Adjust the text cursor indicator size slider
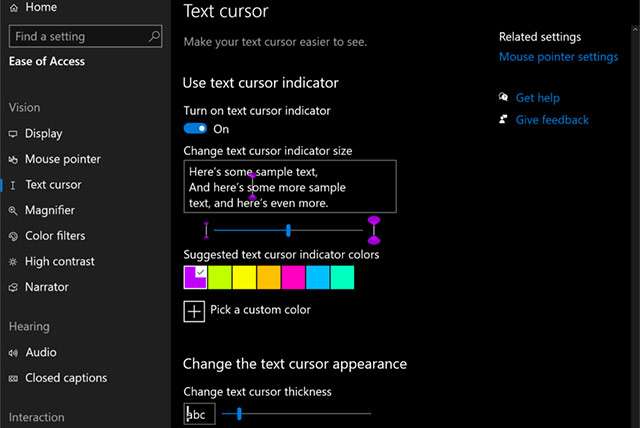The height and width of the screenshot is (428, 640). pyautogui.click(x=289, y=230)
